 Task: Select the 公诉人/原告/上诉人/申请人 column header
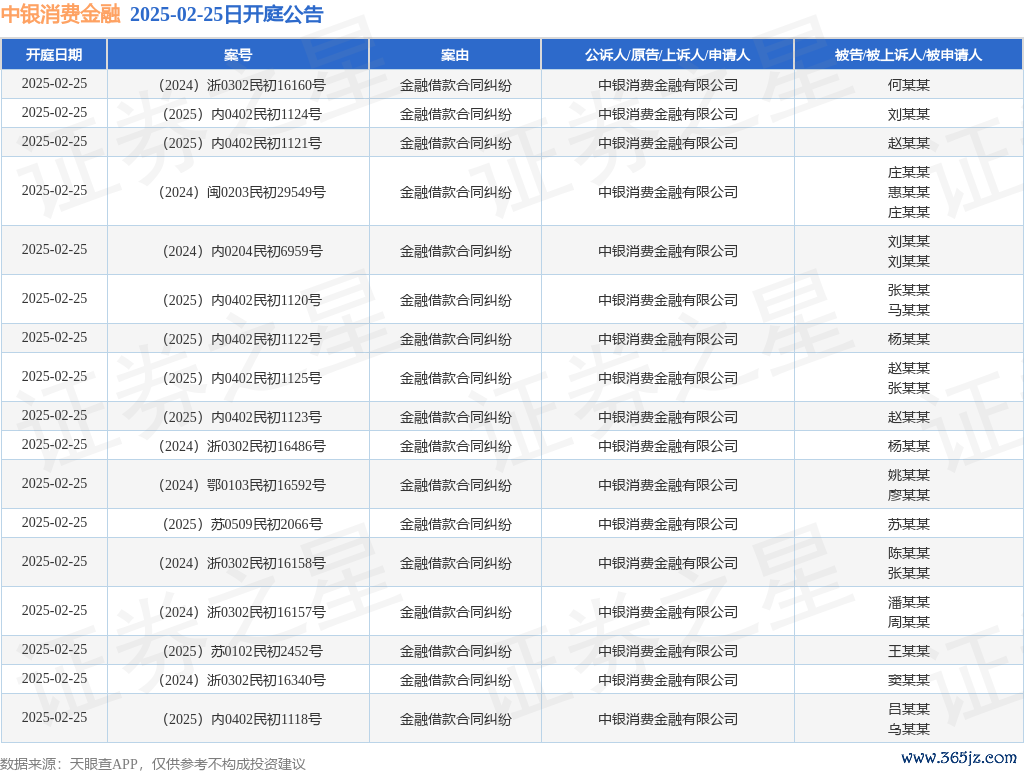click(667, 55)
